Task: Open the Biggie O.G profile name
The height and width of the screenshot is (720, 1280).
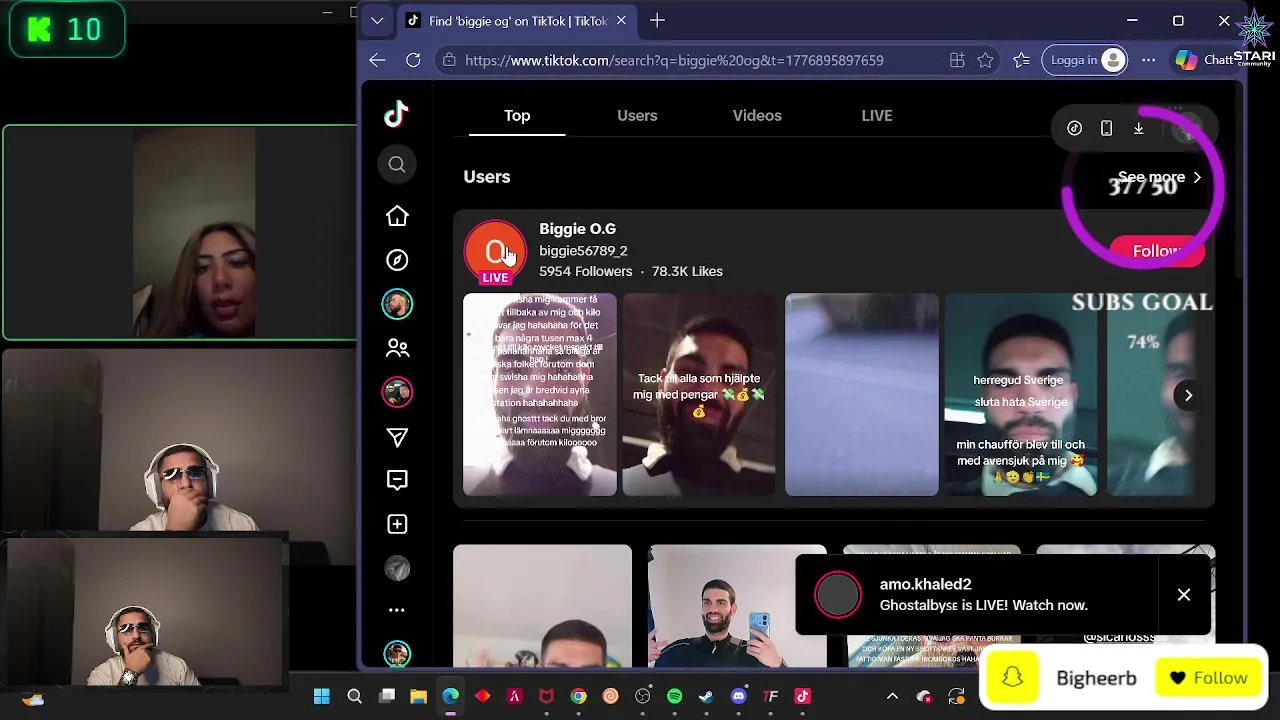Action: click(x=577, y=229)
